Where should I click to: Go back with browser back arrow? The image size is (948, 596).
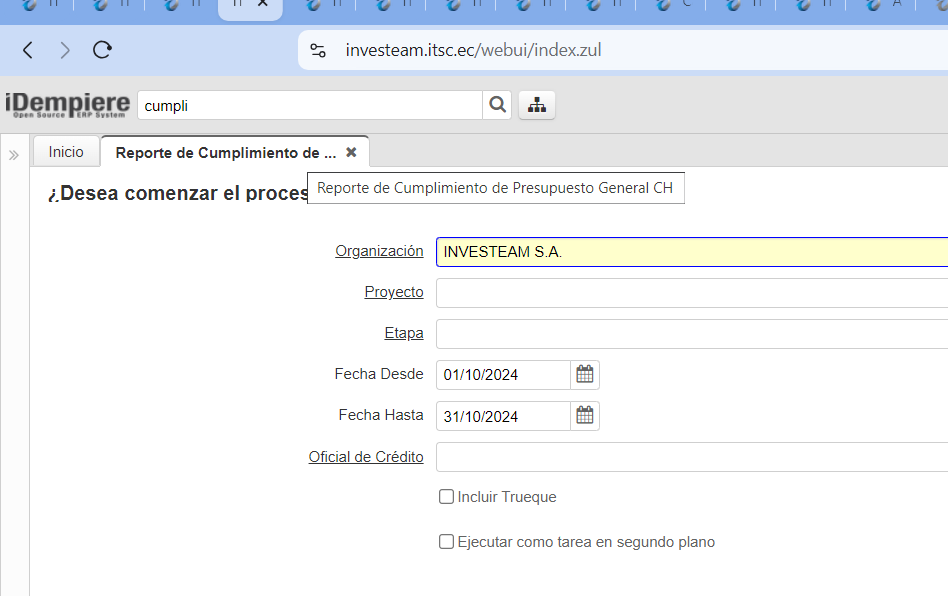[28, 50]
